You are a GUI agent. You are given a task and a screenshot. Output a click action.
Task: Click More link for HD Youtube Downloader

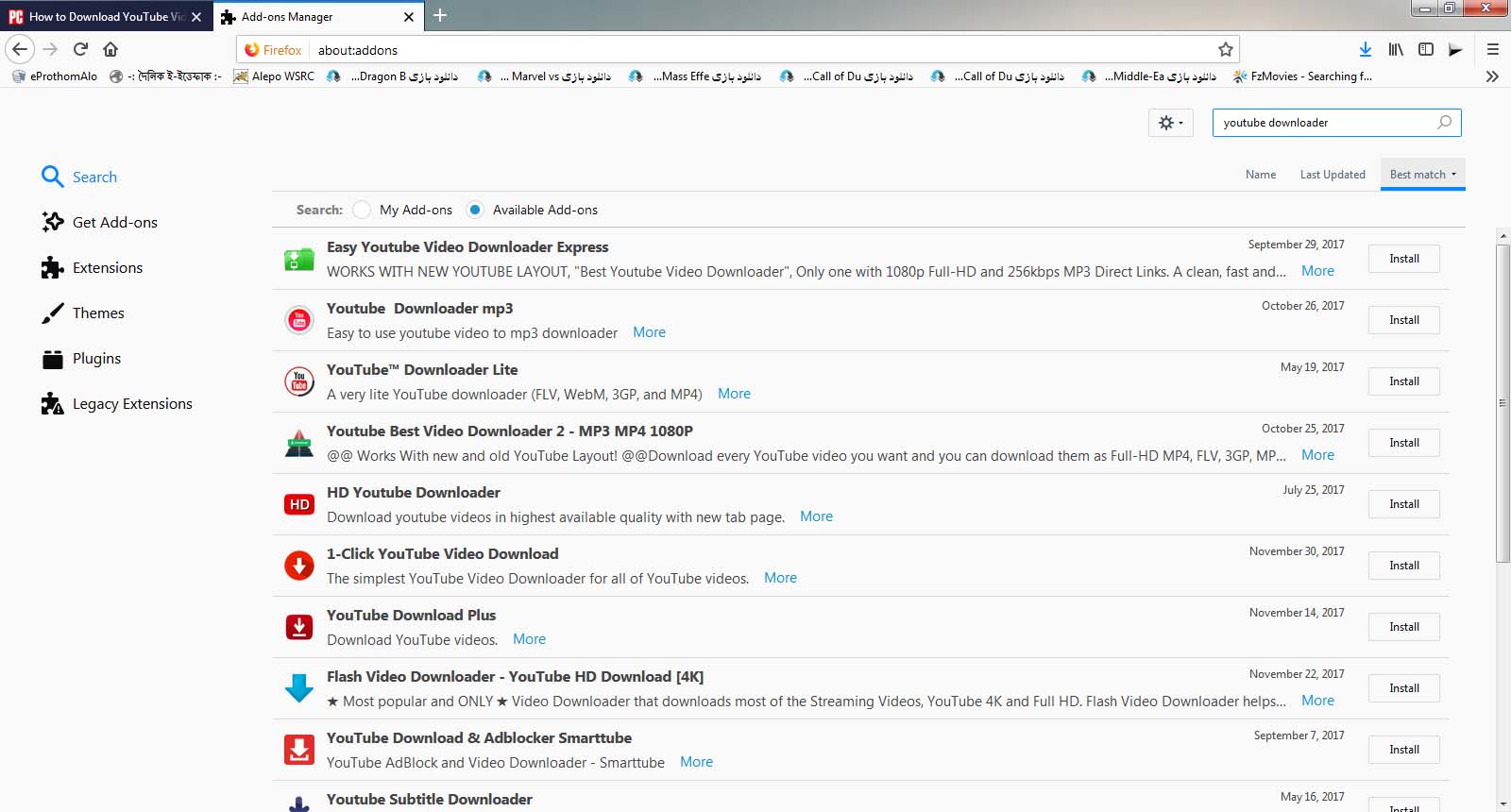click(816, 516)
